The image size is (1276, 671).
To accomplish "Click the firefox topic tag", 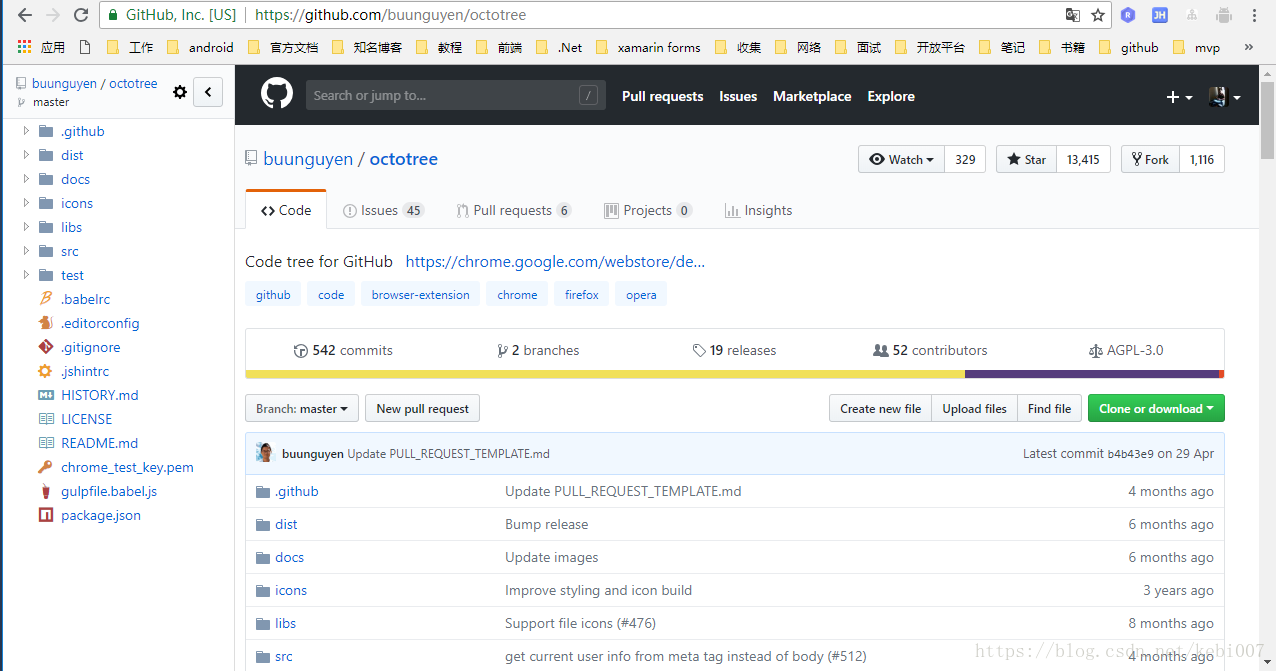I will [x=581, y=294].
